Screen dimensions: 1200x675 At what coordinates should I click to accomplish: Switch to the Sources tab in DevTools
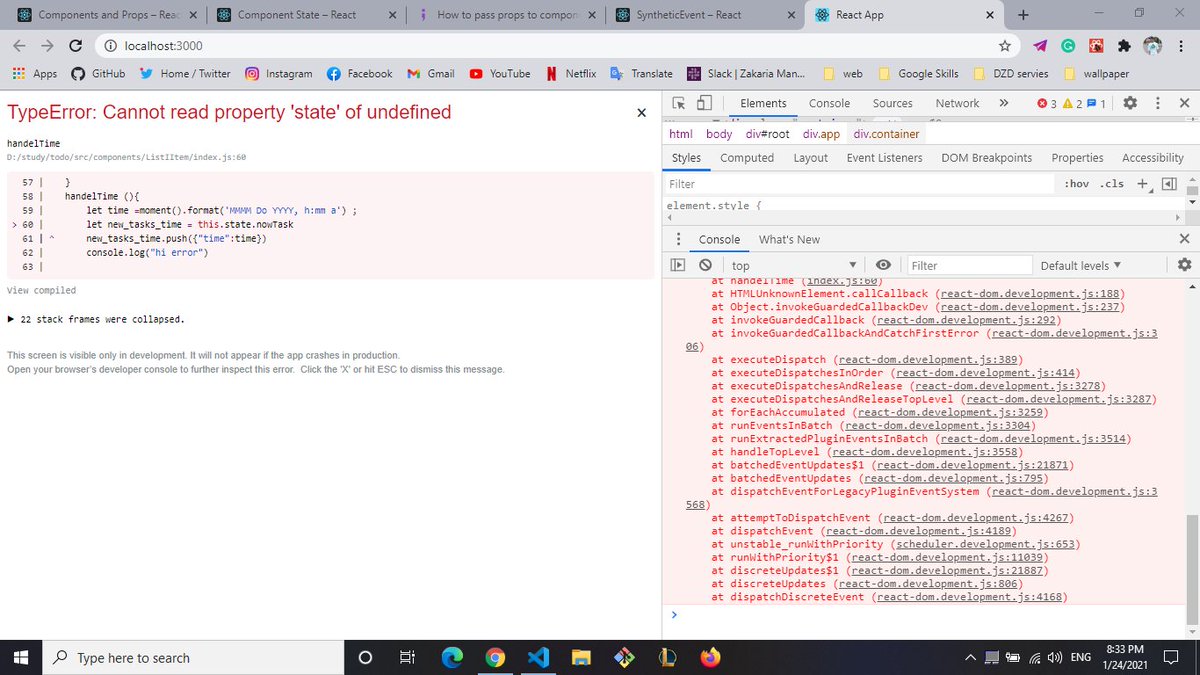892,103
